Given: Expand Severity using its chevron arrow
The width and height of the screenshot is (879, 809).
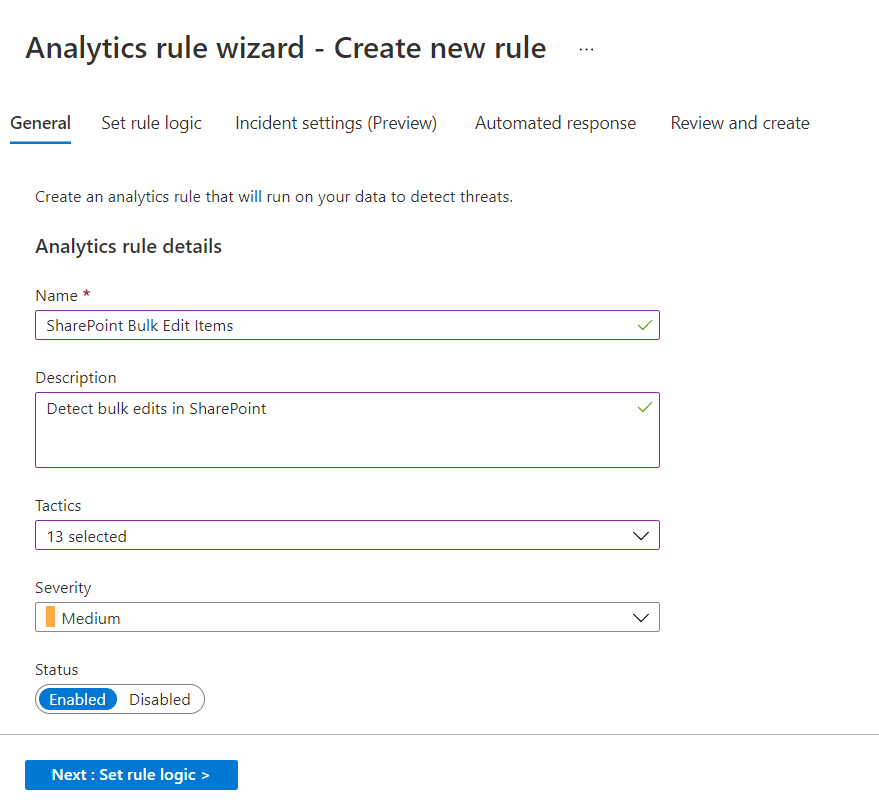Looking at the screenshot, I should click(x=641, y=618).
